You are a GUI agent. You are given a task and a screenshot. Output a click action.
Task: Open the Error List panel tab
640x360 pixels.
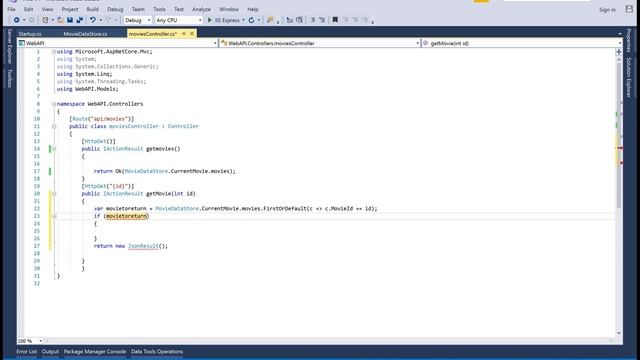[x=27, y=351]
